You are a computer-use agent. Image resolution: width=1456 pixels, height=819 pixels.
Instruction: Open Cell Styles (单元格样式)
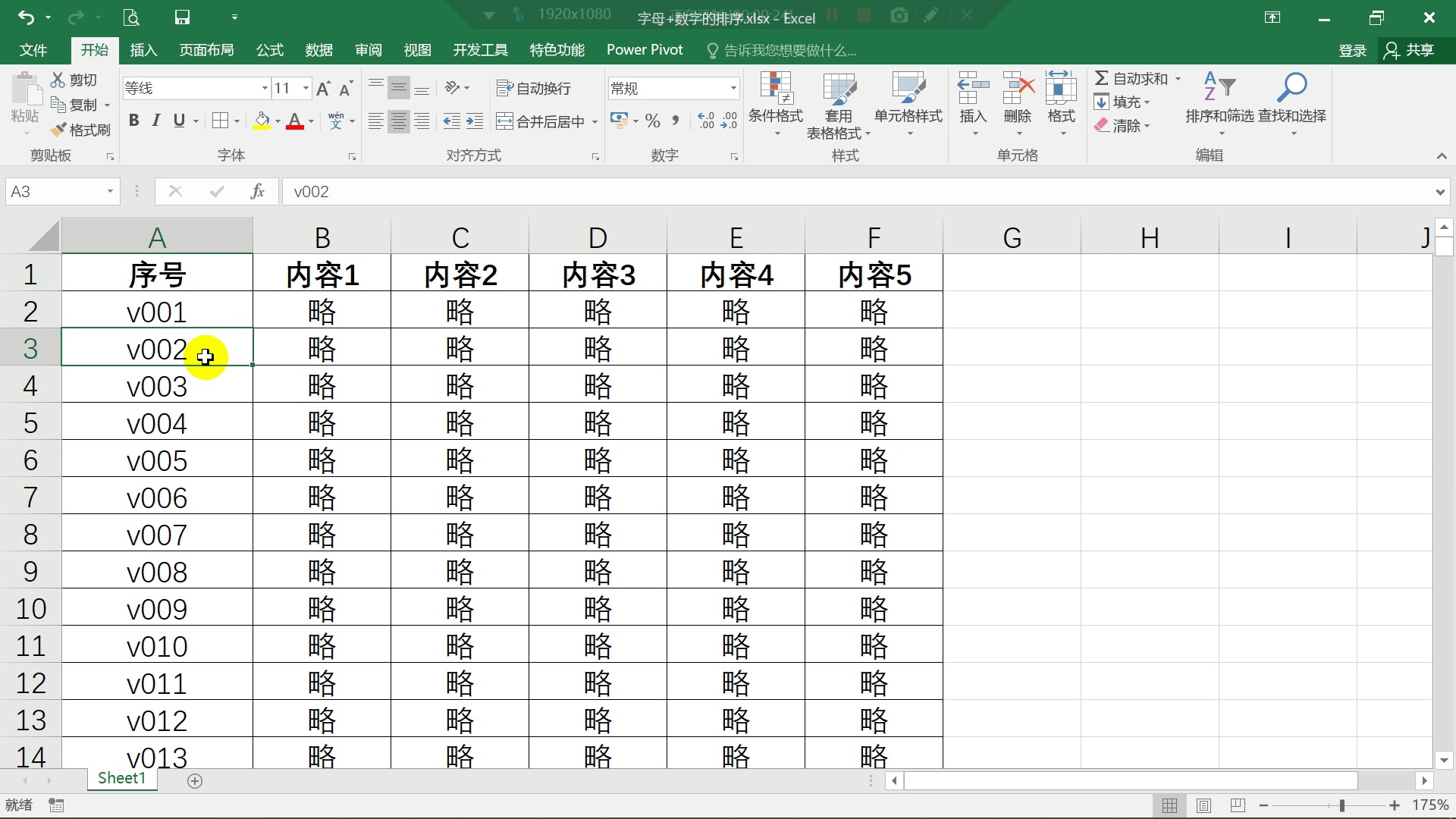(x=908, y=104)
